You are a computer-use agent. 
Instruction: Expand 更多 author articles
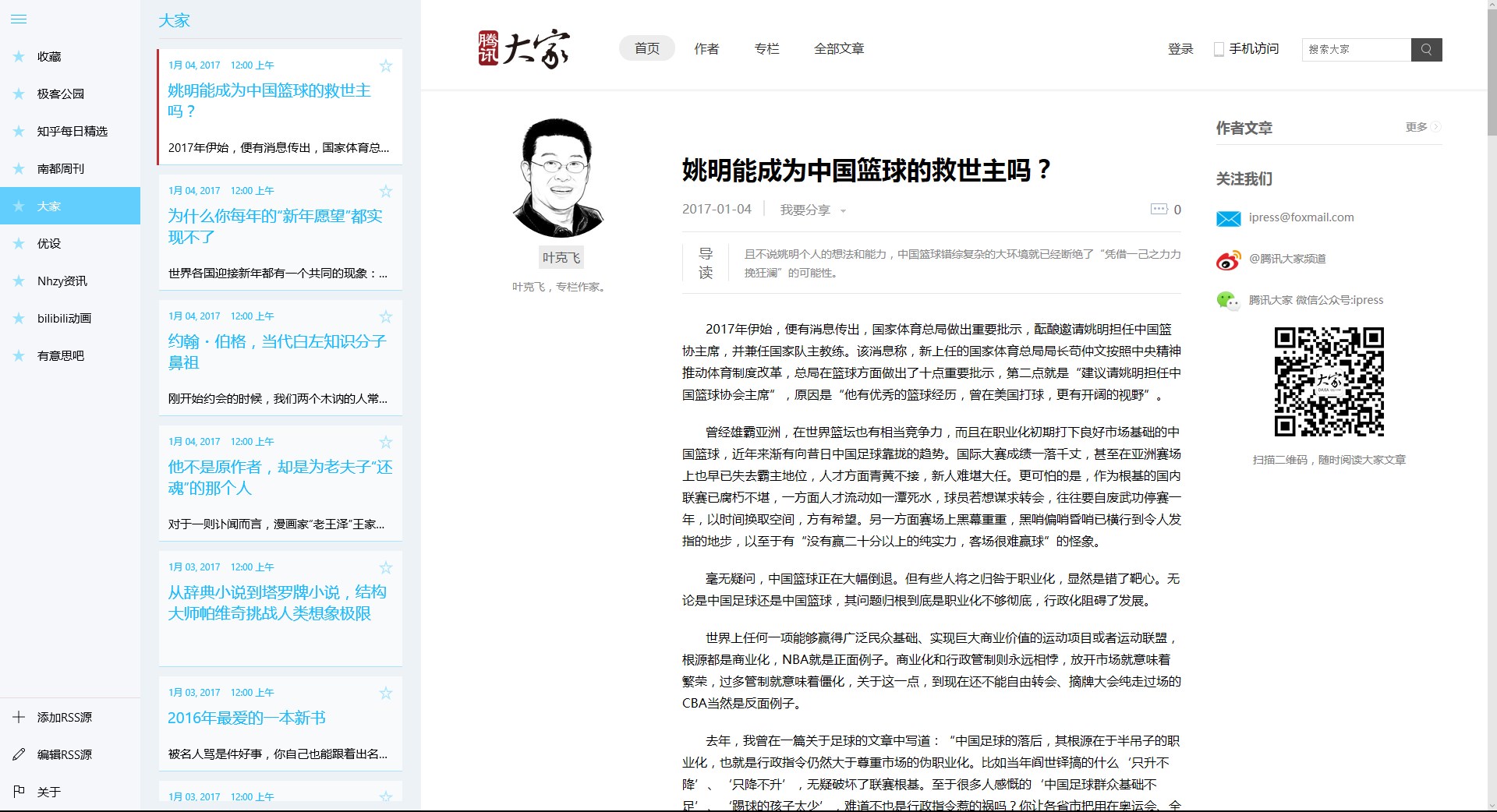[x=1423, y=127]
